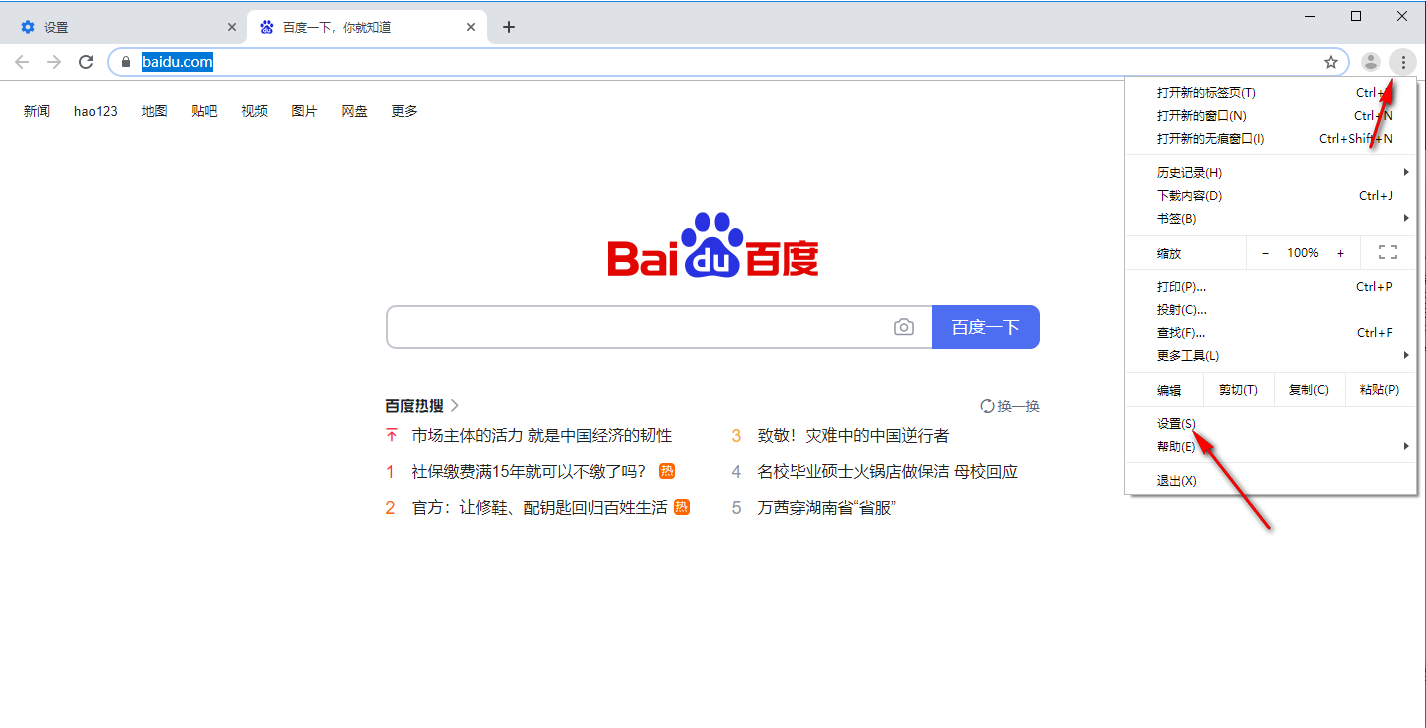Open 社保缴费满15年就可以不缴了吗？ headline

point(529,472)
